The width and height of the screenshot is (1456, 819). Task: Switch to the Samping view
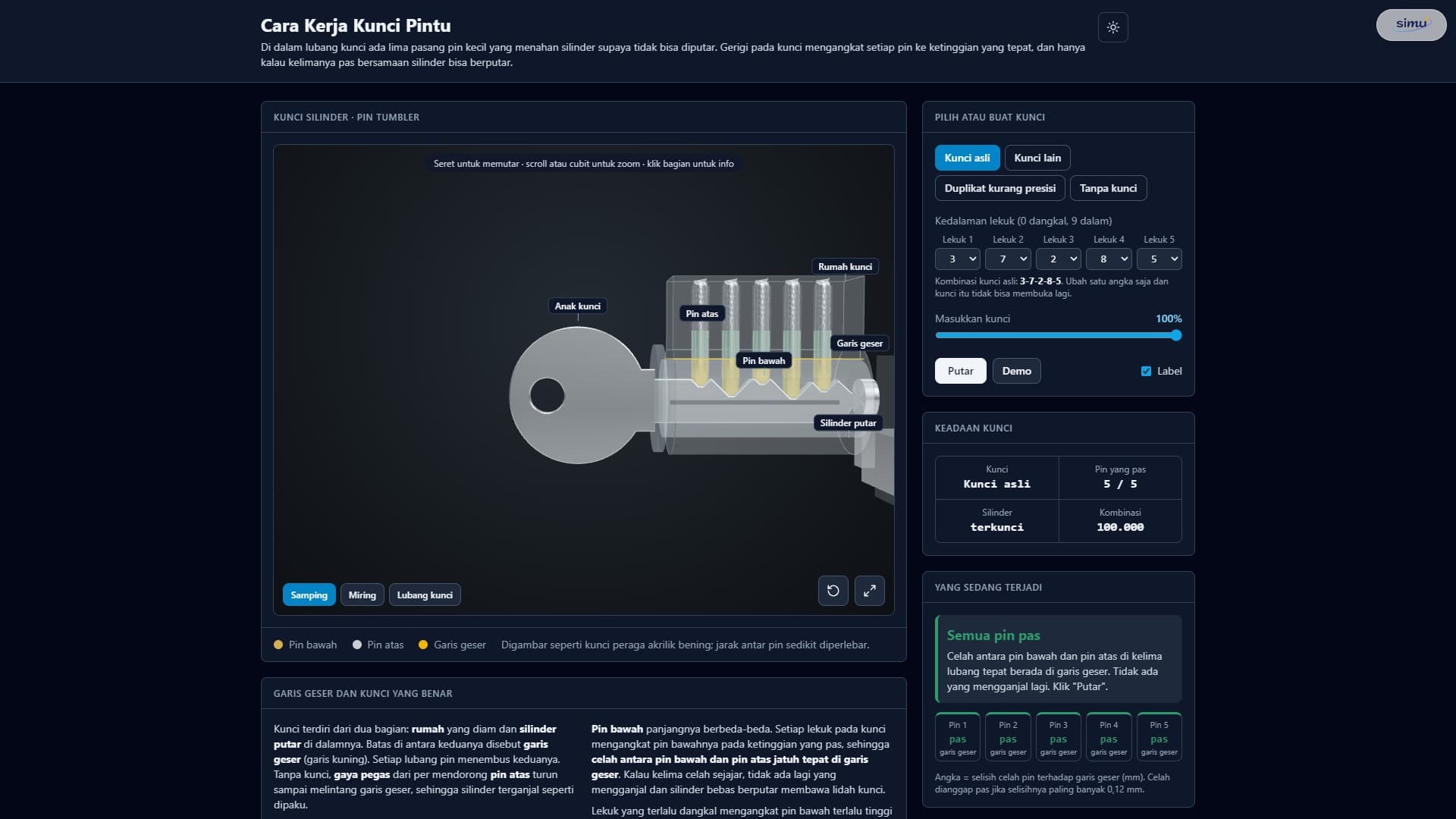coord(309,595)
